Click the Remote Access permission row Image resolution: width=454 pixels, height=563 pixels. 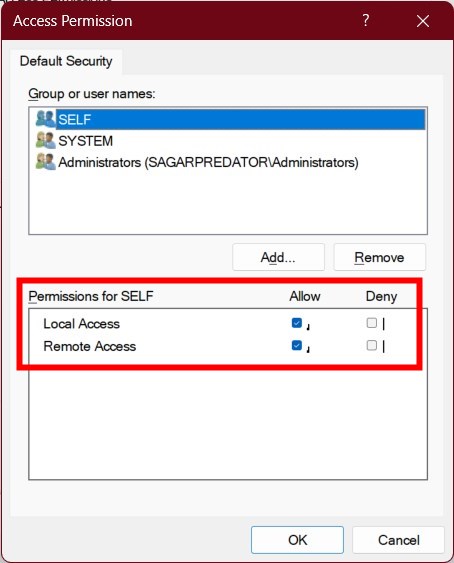[x=228, y=346]
